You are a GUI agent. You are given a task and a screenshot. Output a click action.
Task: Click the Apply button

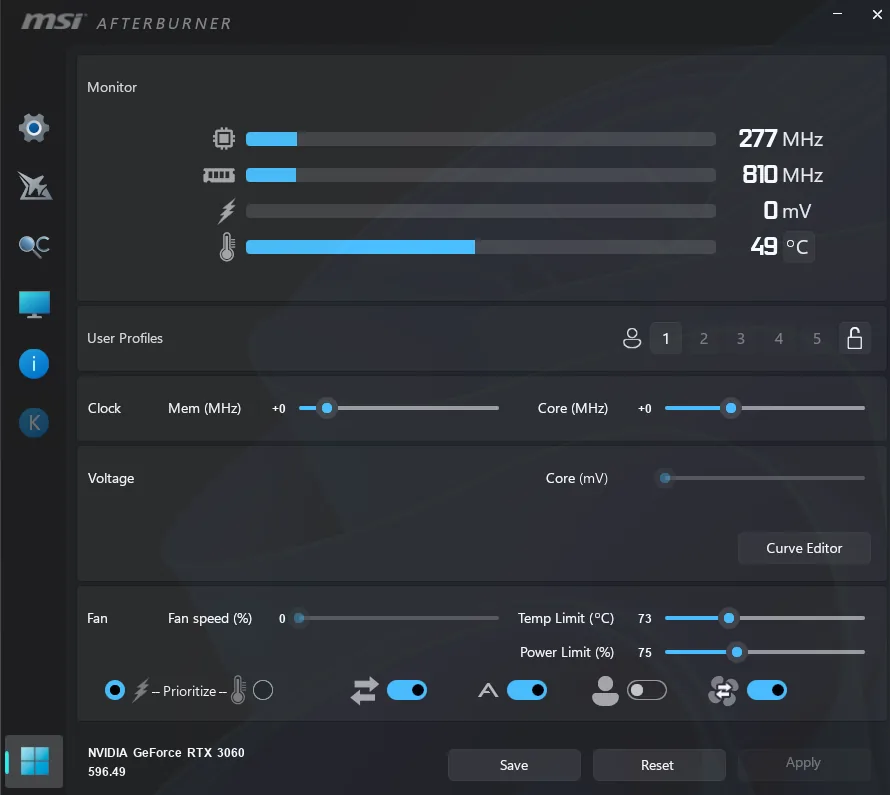pos(804,763)
